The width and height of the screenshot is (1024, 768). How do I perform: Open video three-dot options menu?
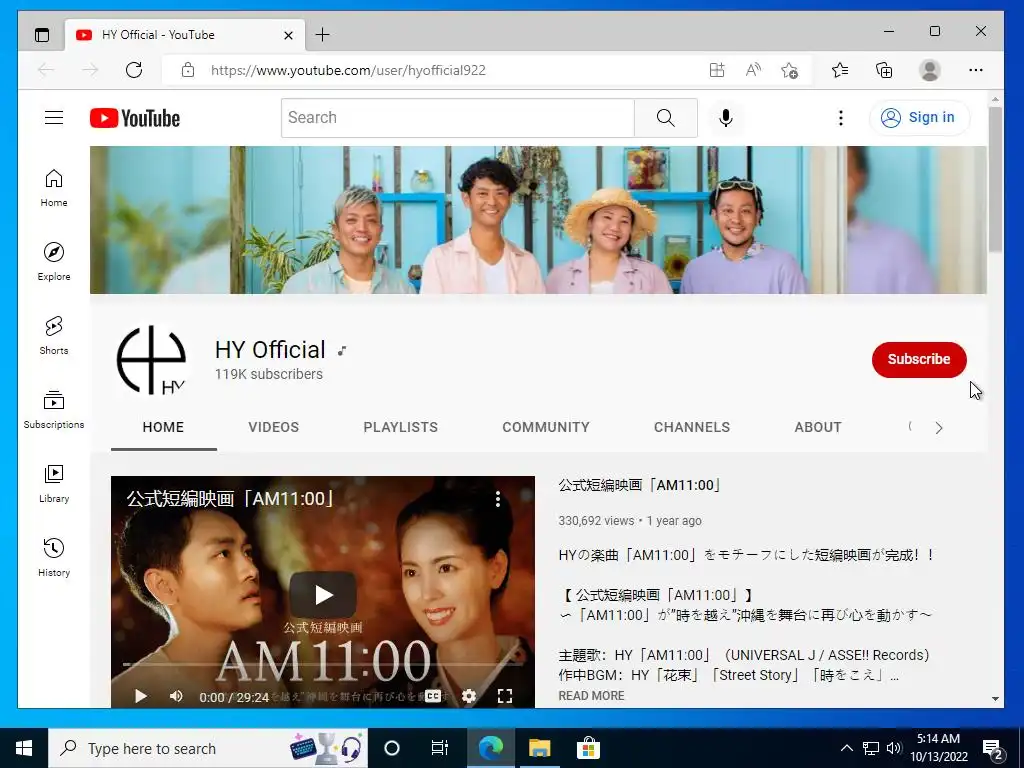click(498, 499)
